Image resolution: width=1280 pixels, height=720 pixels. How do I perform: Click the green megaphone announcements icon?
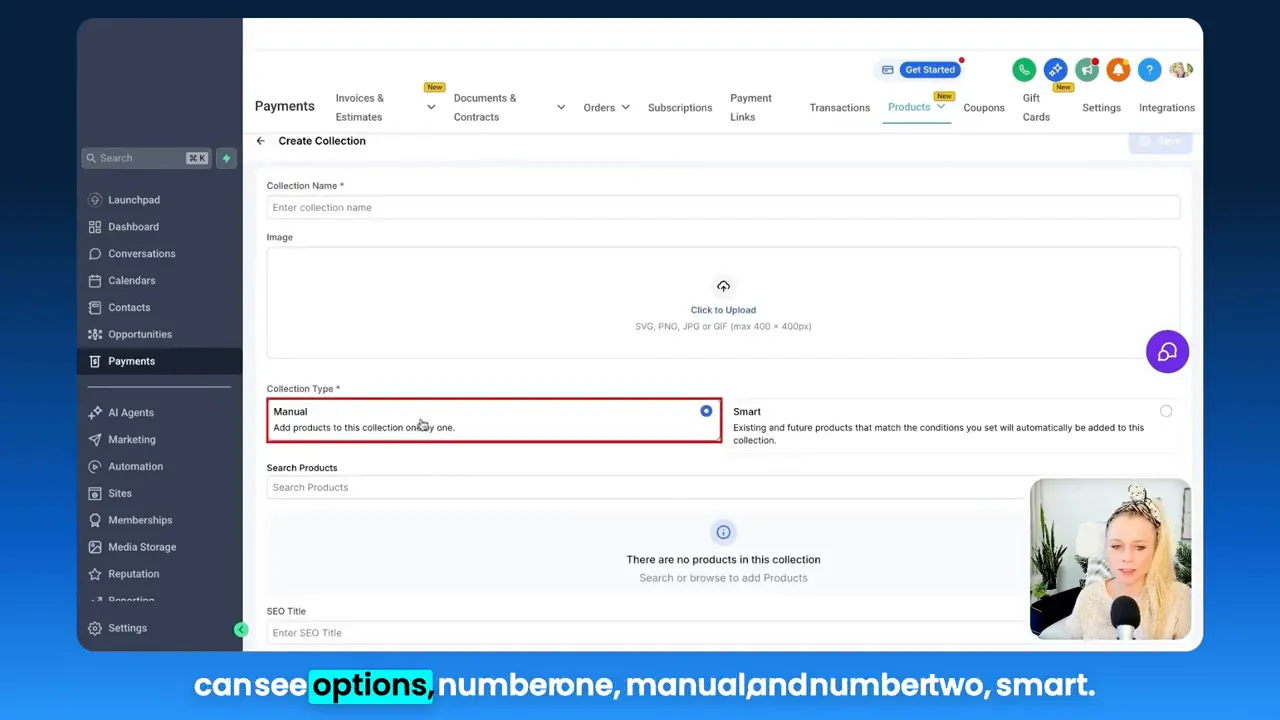point(1087,70)
